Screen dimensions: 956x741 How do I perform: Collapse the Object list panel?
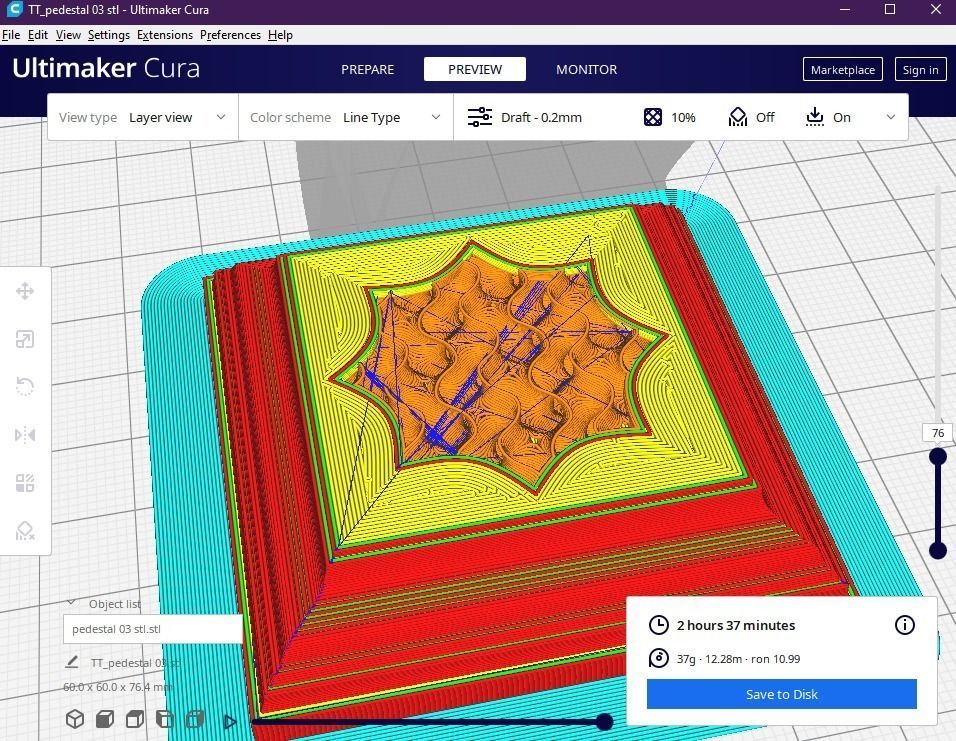click(72, 603)
